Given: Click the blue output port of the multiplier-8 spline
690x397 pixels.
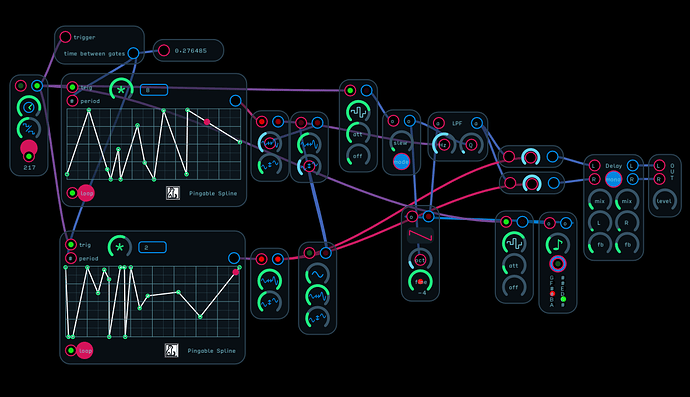Looking at the screenshot, I should (x=236, y=101).
